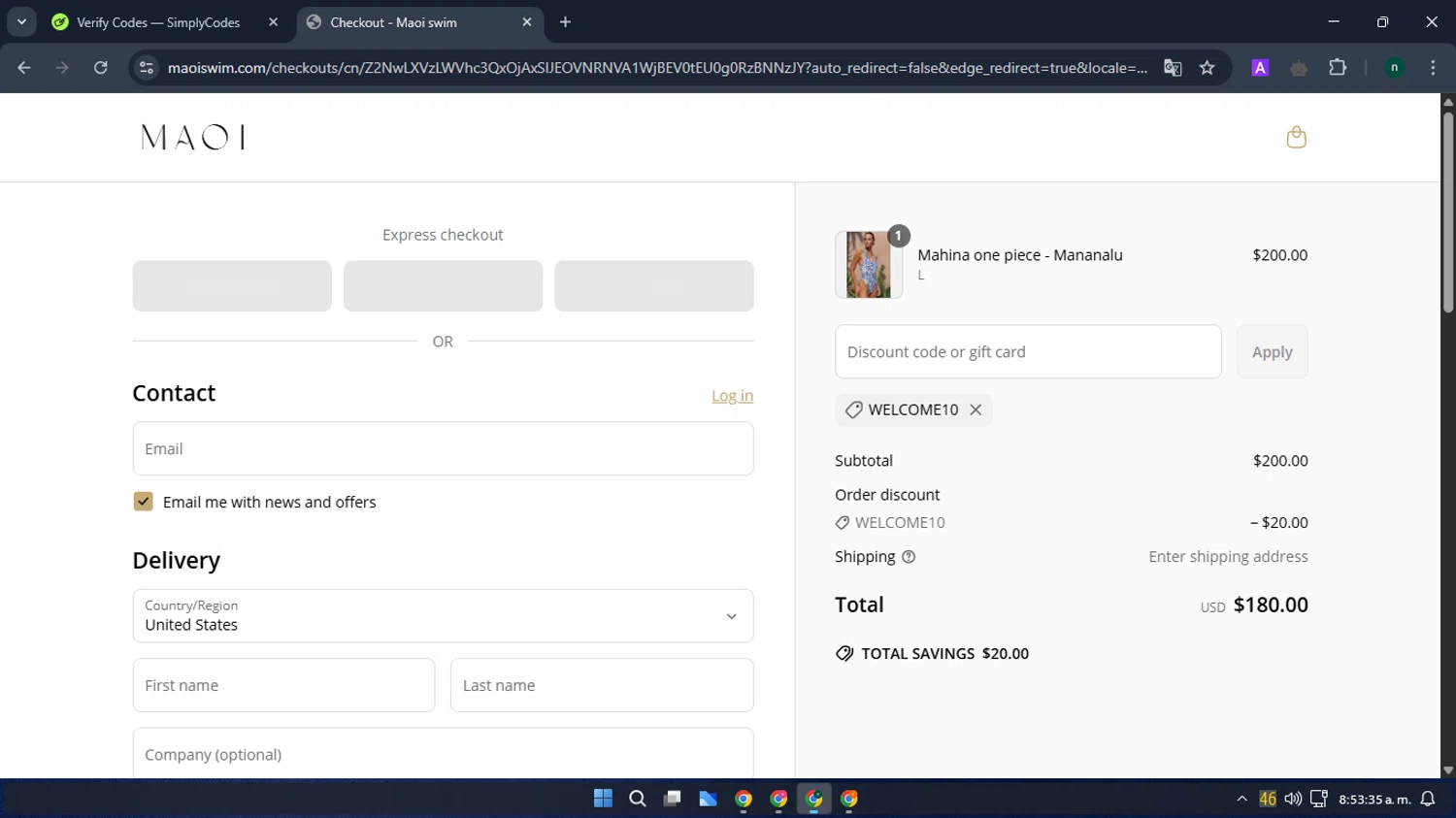Open the shopping bag cart icon
Image resolution: width=1456 pixels, height=818 pixels.
[1296, 137]
